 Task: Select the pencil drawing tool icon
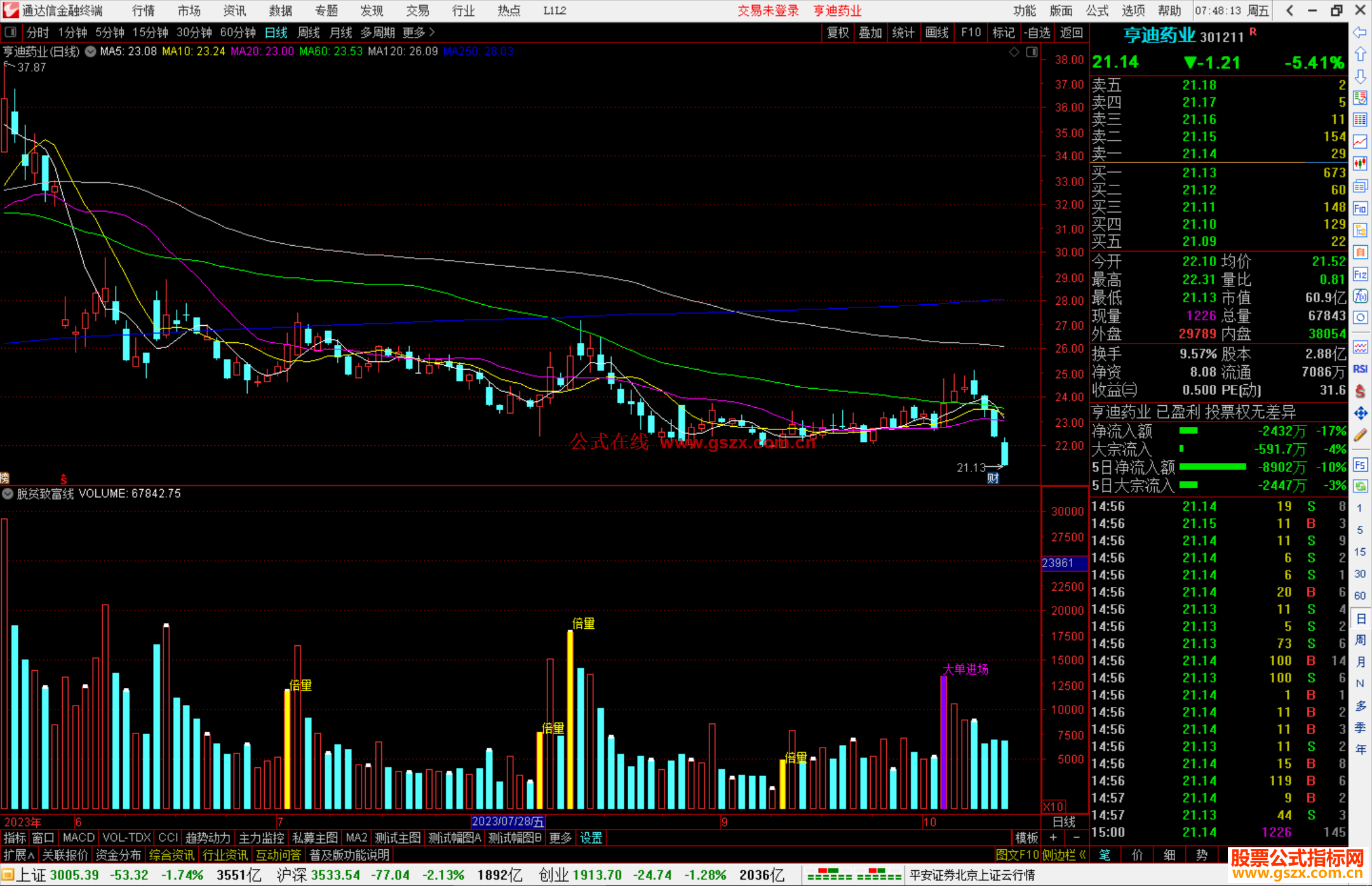tap(1360, 435)
